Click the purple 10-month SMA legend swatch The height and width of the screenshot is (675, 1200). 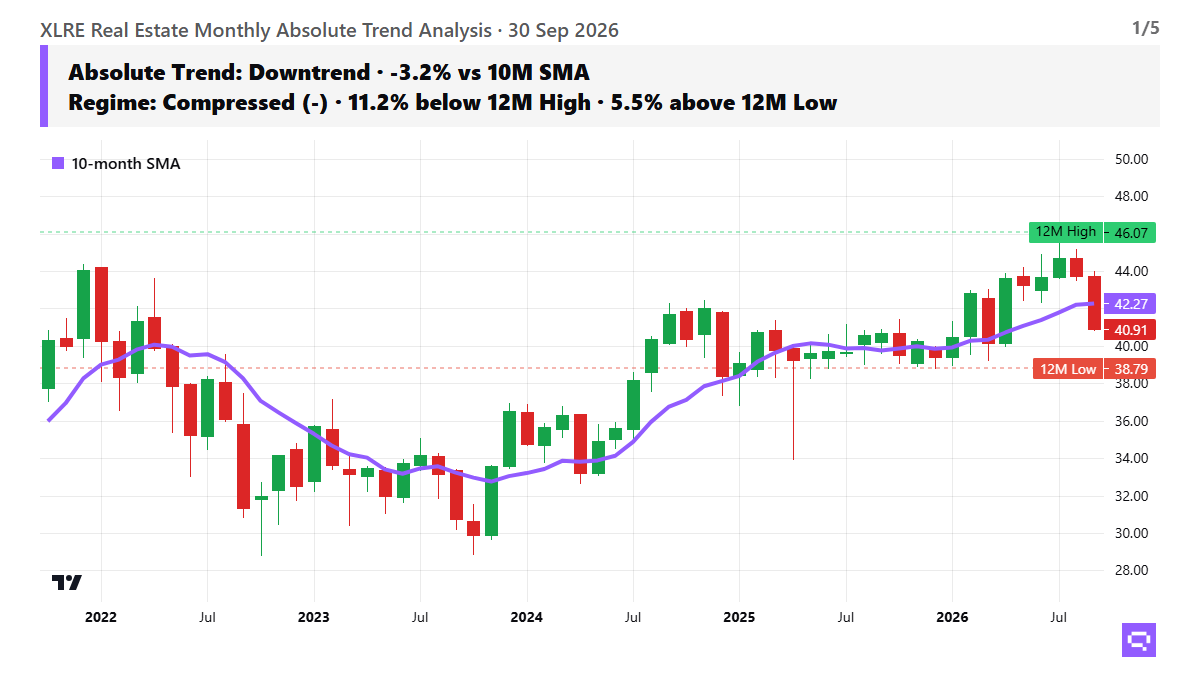[58, 163]
